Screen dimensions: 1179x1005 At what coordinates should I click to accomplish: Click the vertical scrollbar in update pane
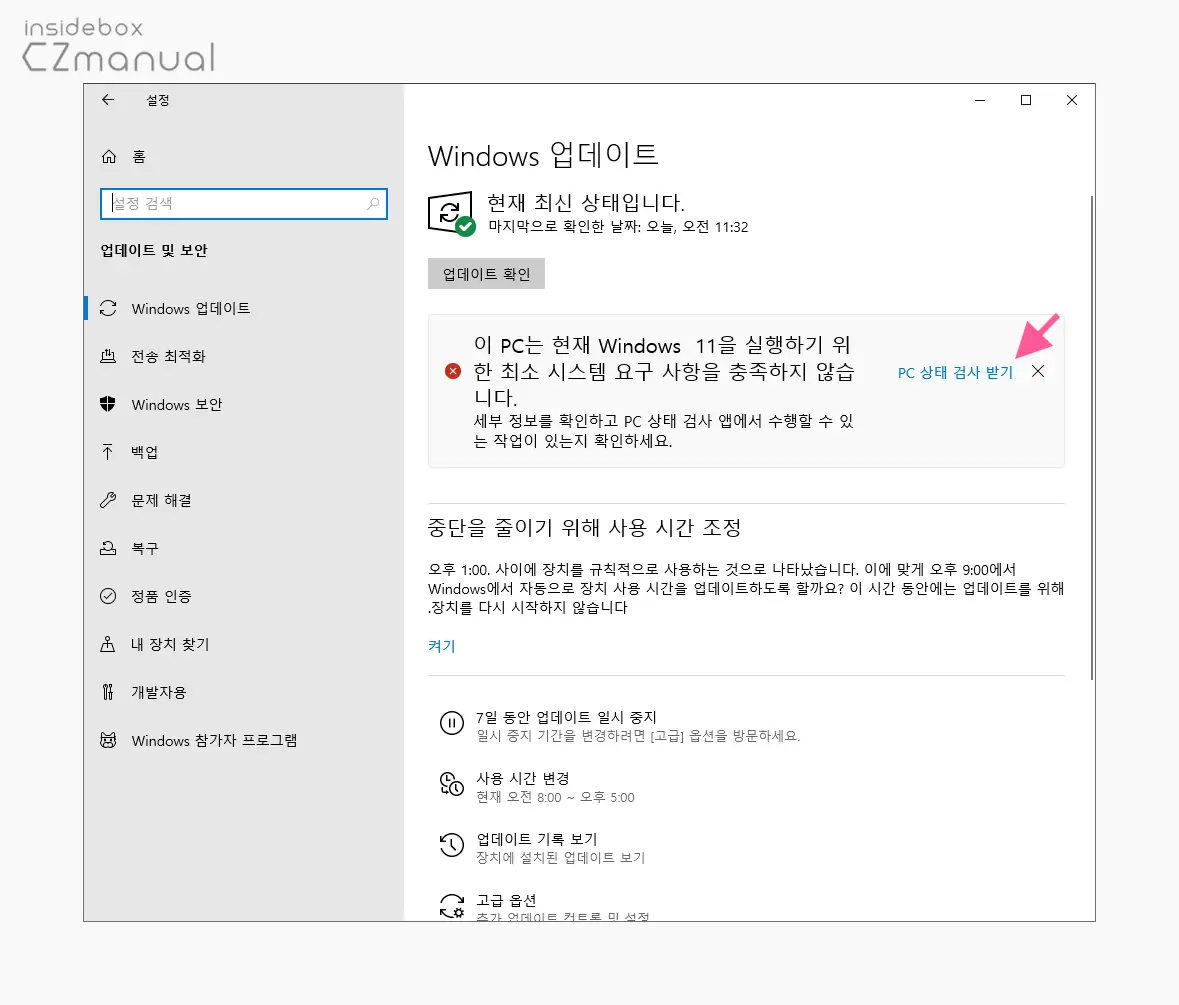coord(1091,437)
